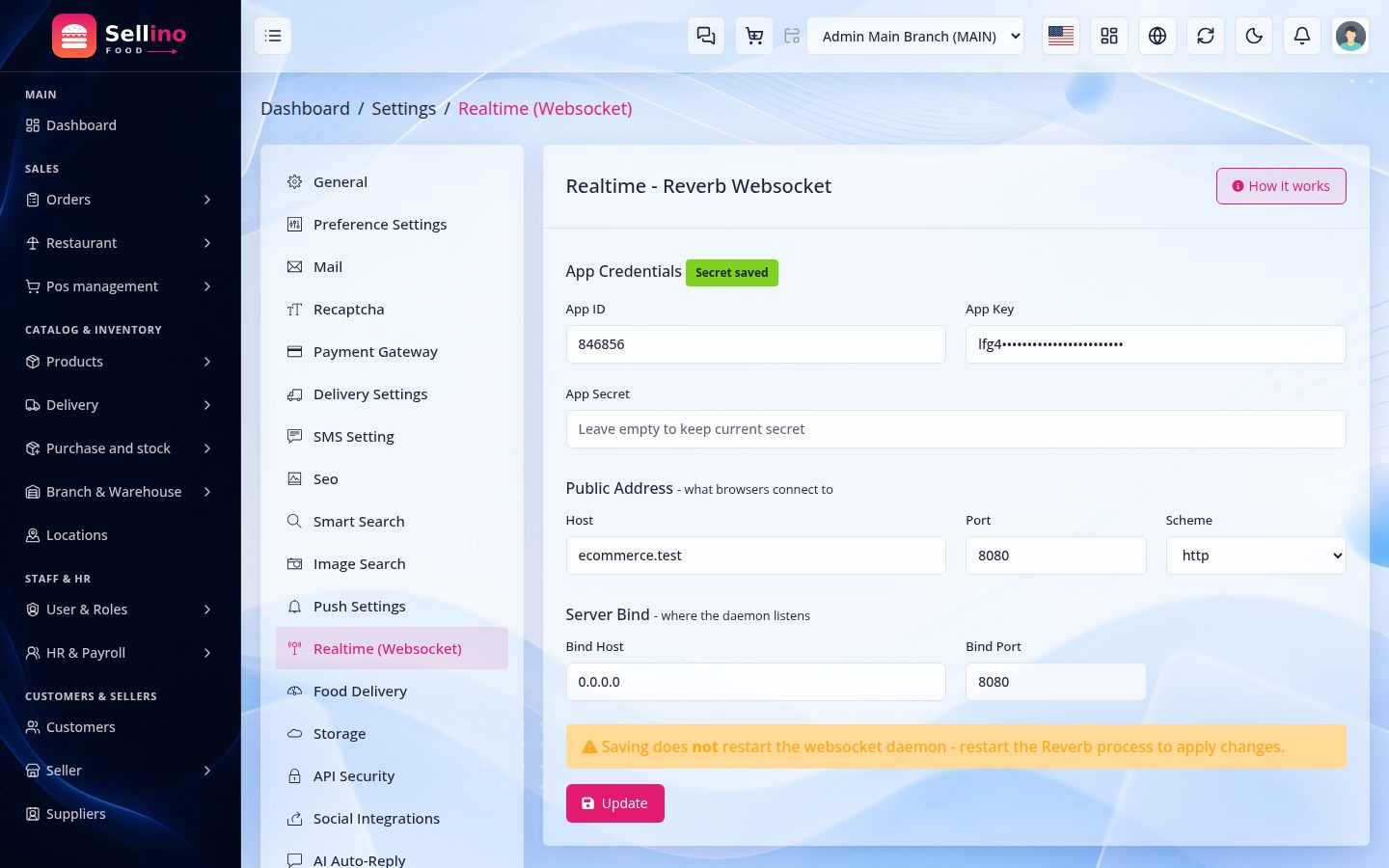The image size is (1389, 868).
Task: Expand the Restaurant sidebar menu
Action: (120, 243)
